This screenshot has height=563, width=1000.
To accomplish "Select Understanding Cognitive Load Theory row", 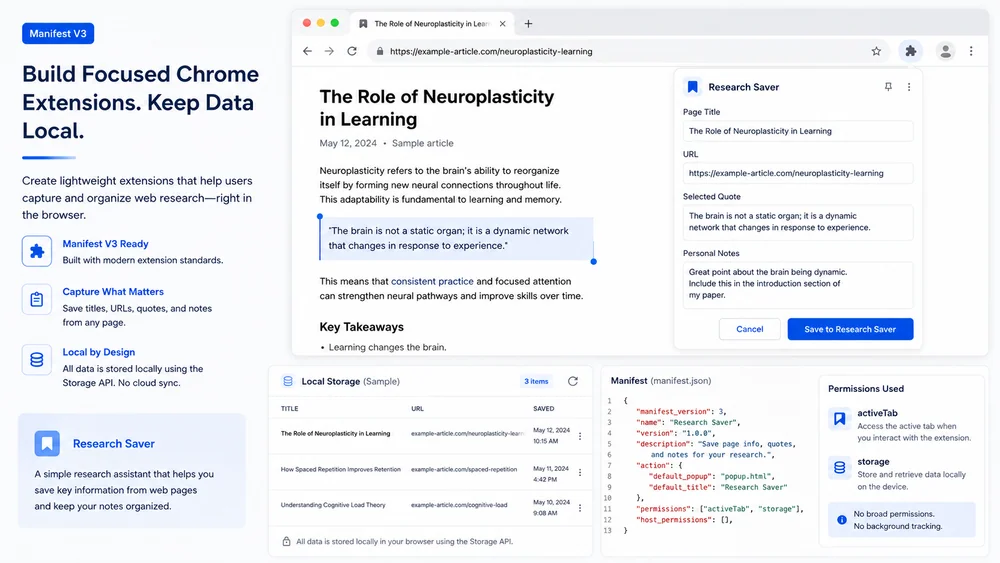I will 432,508.
